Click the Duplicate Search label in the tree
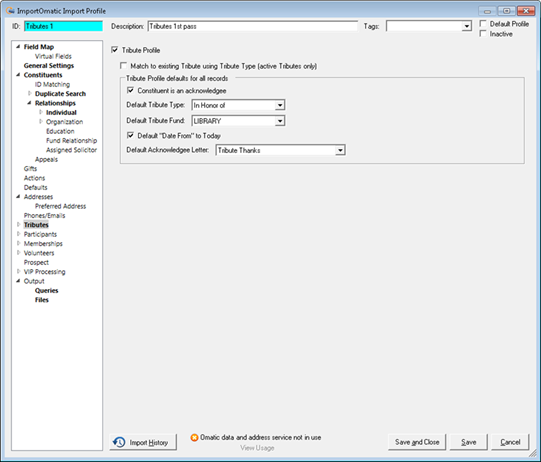The image size is (541, 462). (x=60, y=94)
